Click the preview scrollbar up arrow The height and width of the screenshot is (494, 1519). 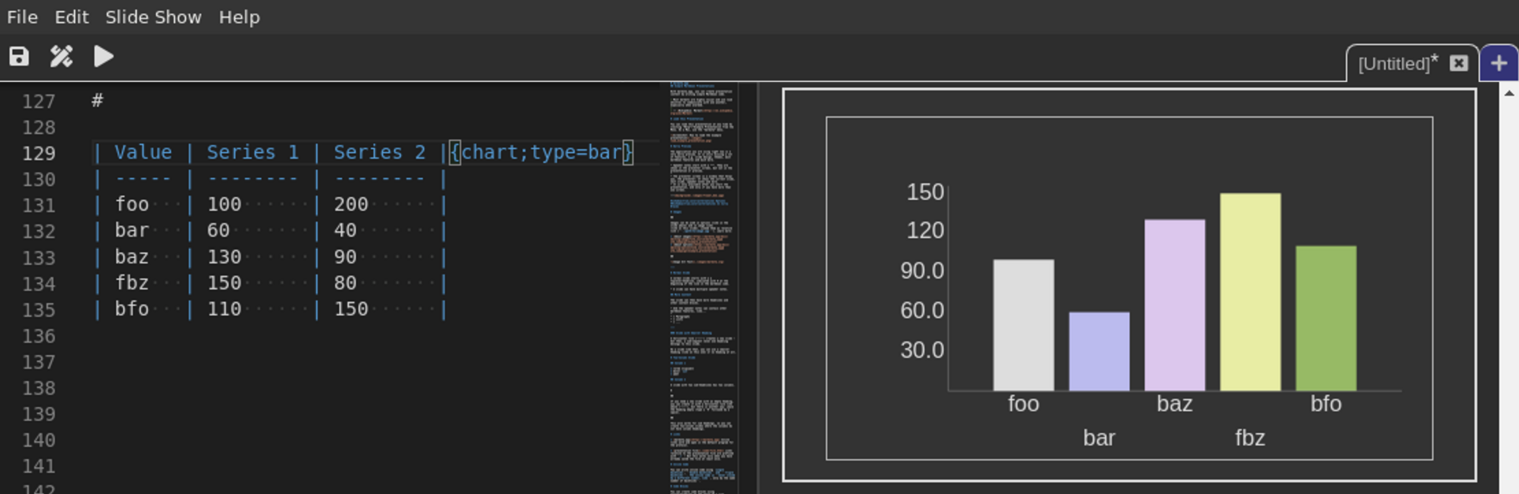point(1509,92)
